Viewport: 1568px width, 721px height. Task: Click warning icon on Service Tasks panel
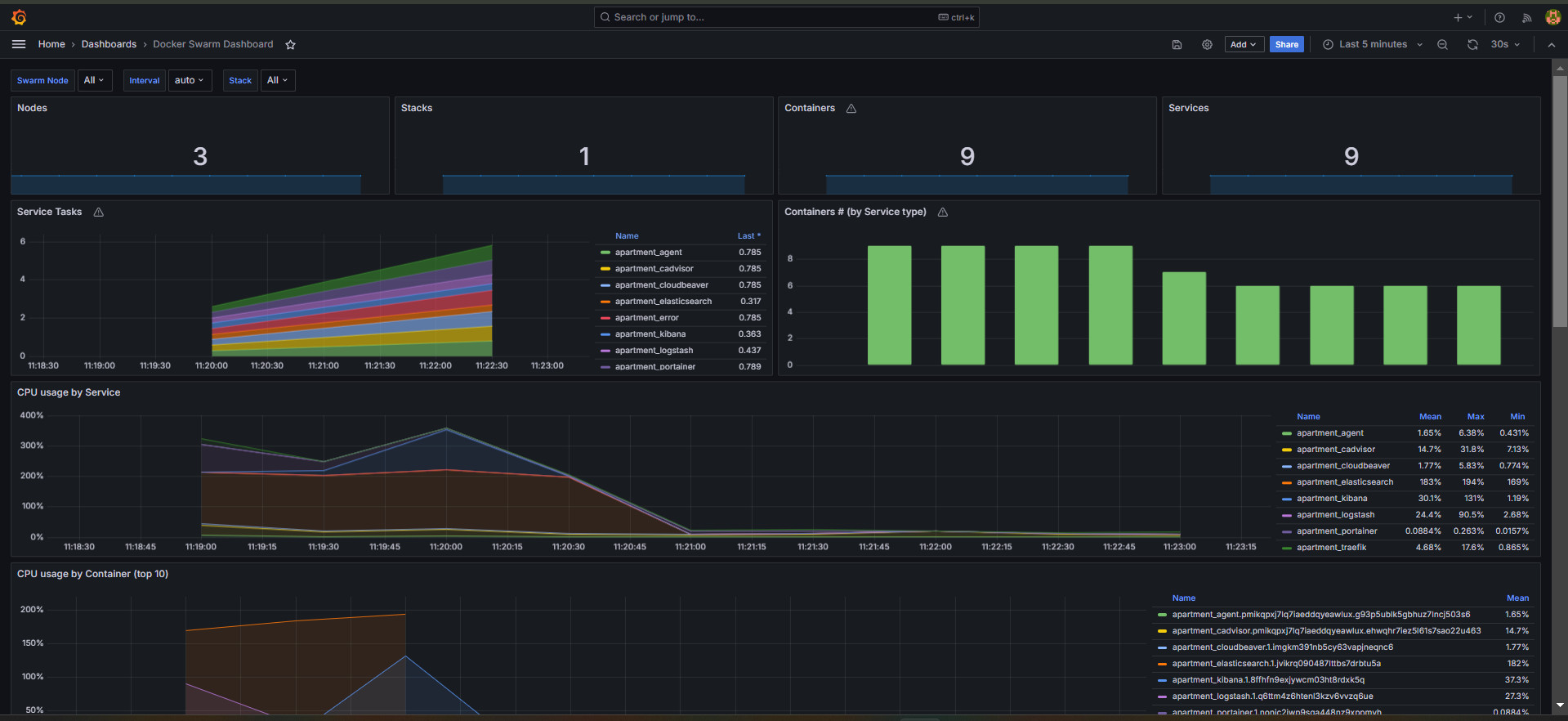click(99, 212)
